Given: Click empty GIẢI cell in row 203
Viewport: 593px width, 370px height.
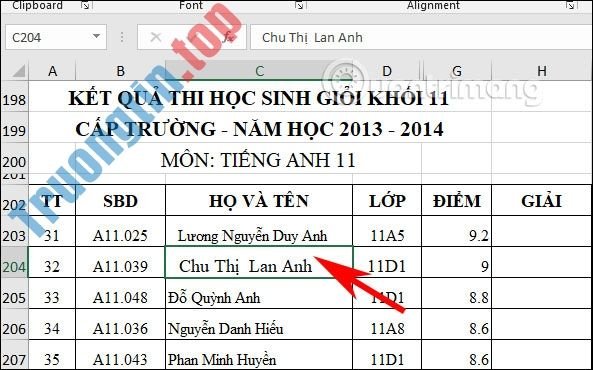Looking at the screenshot, I should point(542,232).
